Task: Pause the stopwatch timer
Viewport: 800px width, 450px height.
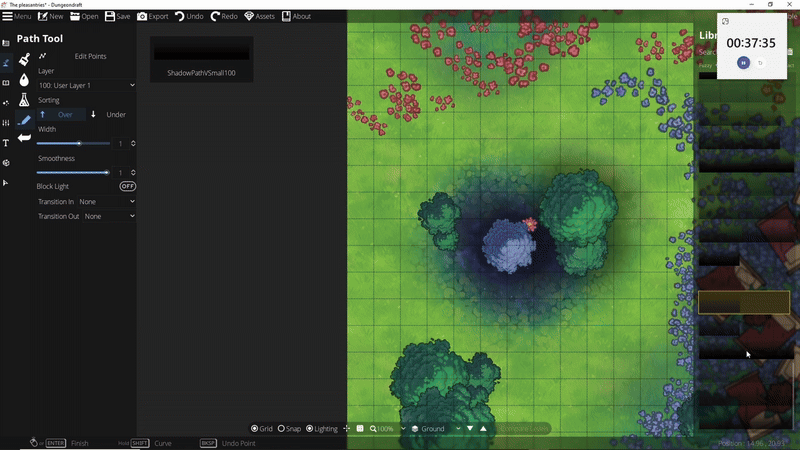Action: 743,63
